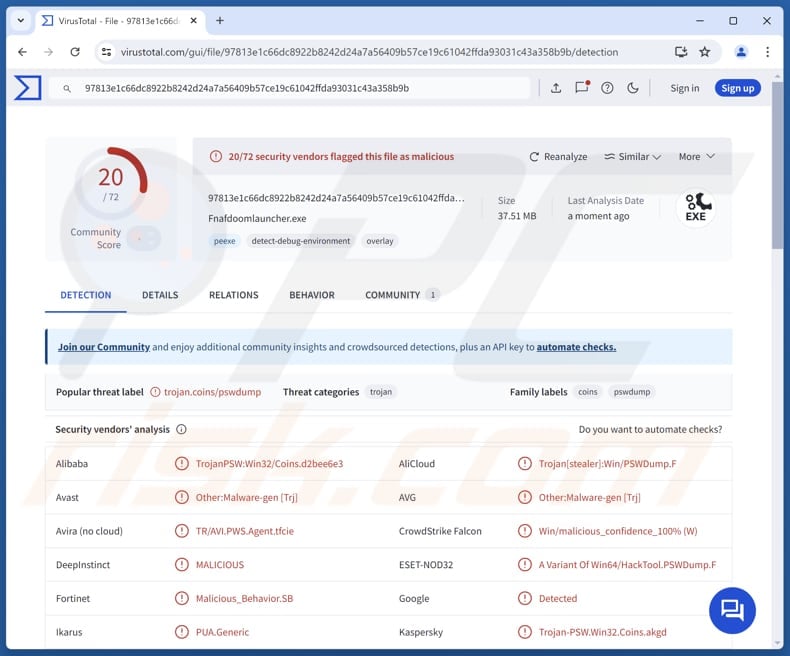This screenshot has width=790, height=656.
Task: Open the help question mark icon
Action: click(x=607, y=88)
